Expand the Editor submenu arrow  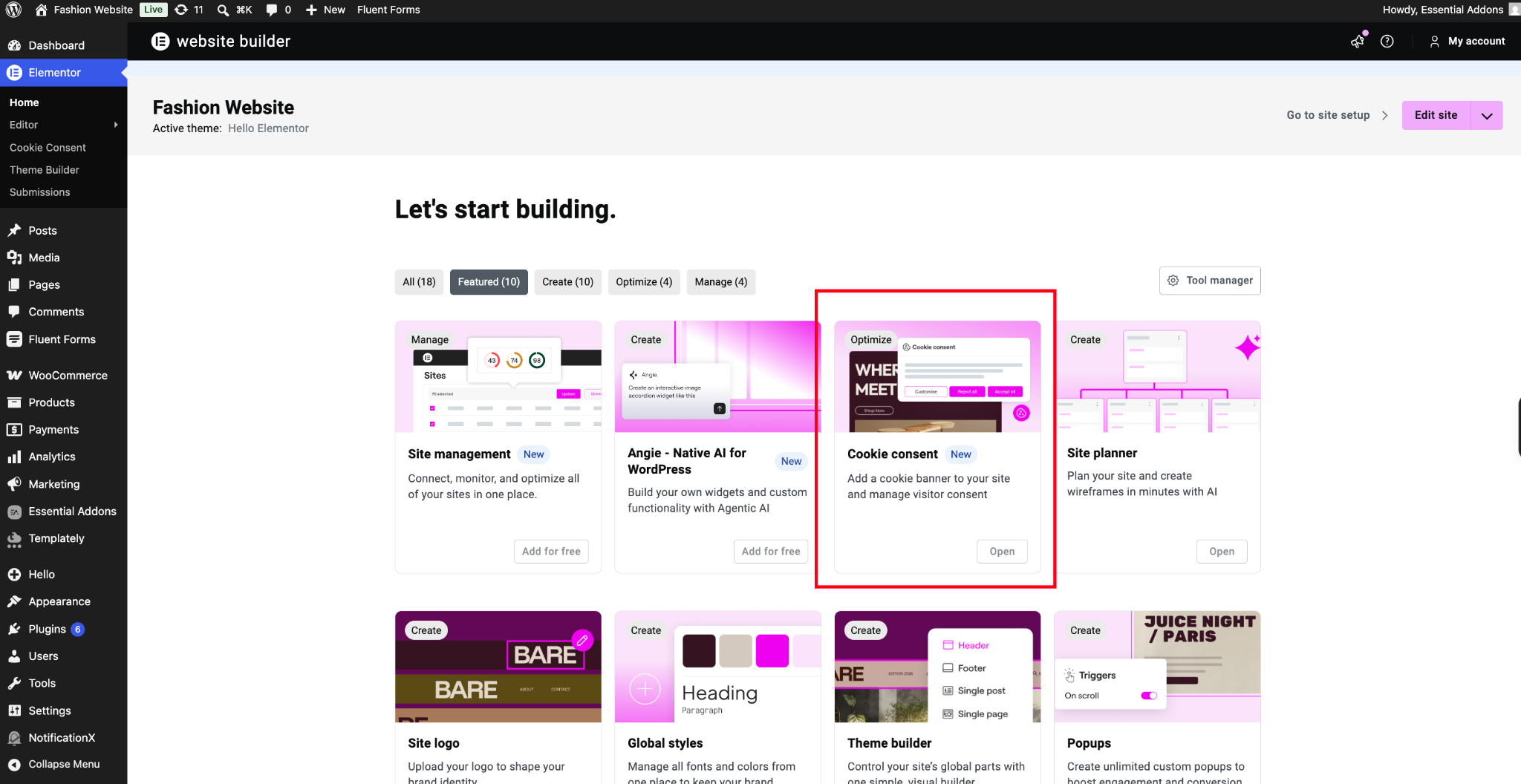116,125
